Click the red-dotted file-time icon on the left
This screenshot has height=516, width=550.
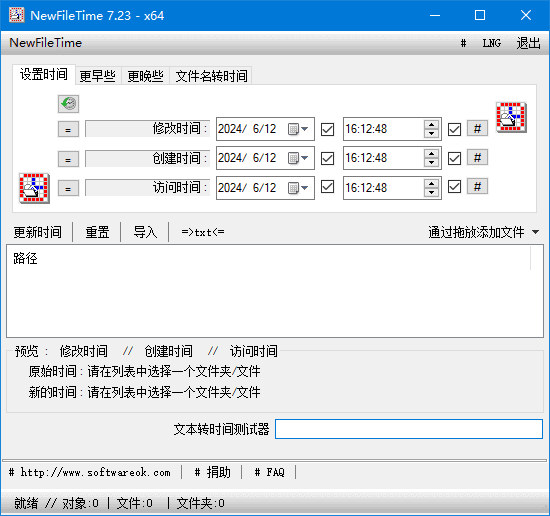click(x=34, y=188)
